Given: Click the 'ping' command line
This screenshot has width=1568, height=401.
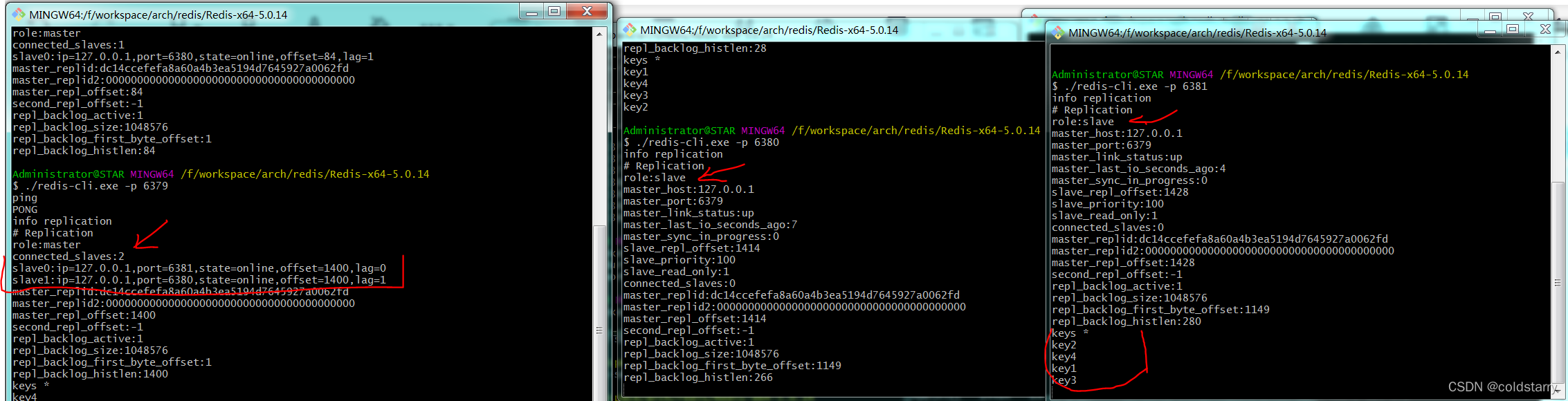Looking at the screenshot, I should tap(25, 198).
